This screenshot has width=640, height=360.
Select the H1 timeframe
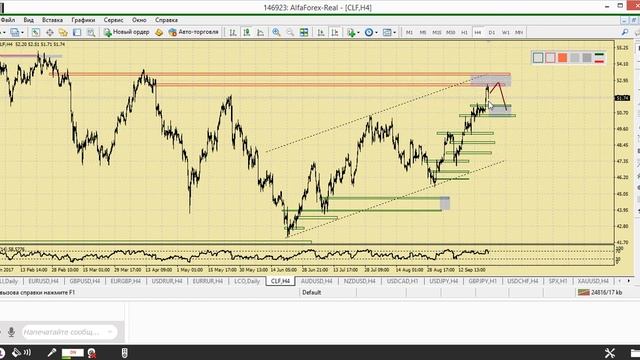tap(464, 32)
